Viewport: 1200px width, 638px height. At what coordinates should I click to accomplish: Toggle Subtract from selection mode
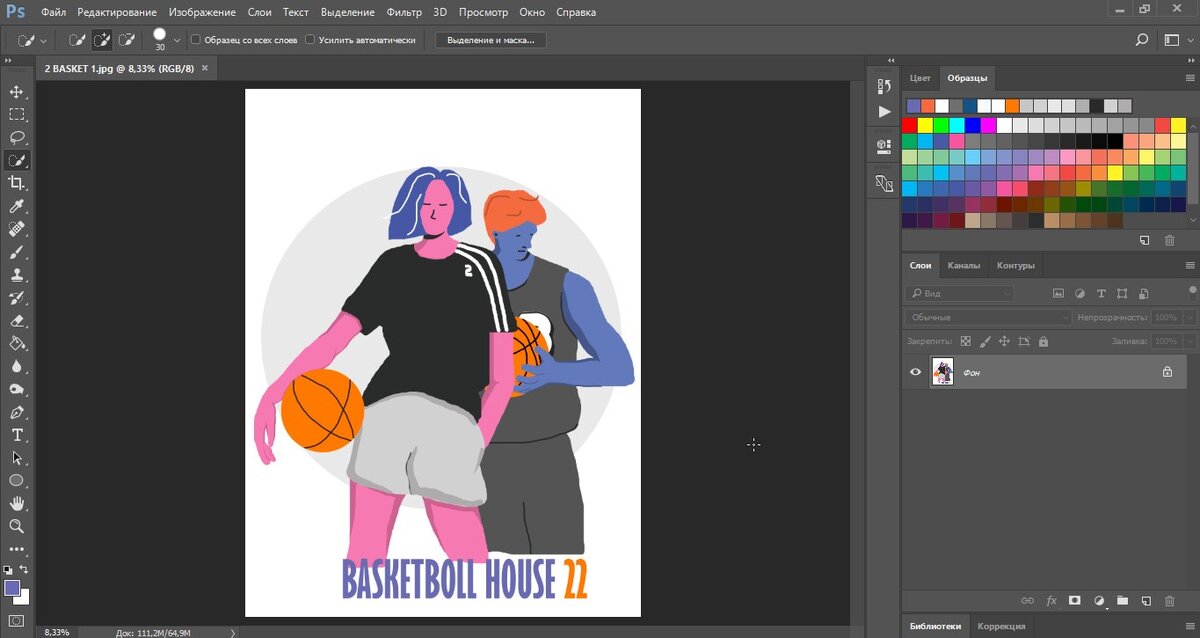coord(127,40)
